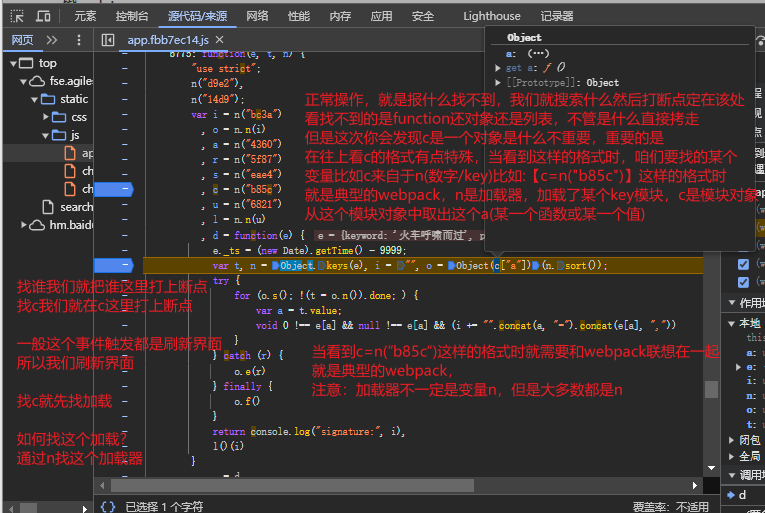Click the fse.agile cloud domain icon
The image size is (765, 513).
[37, 81]
